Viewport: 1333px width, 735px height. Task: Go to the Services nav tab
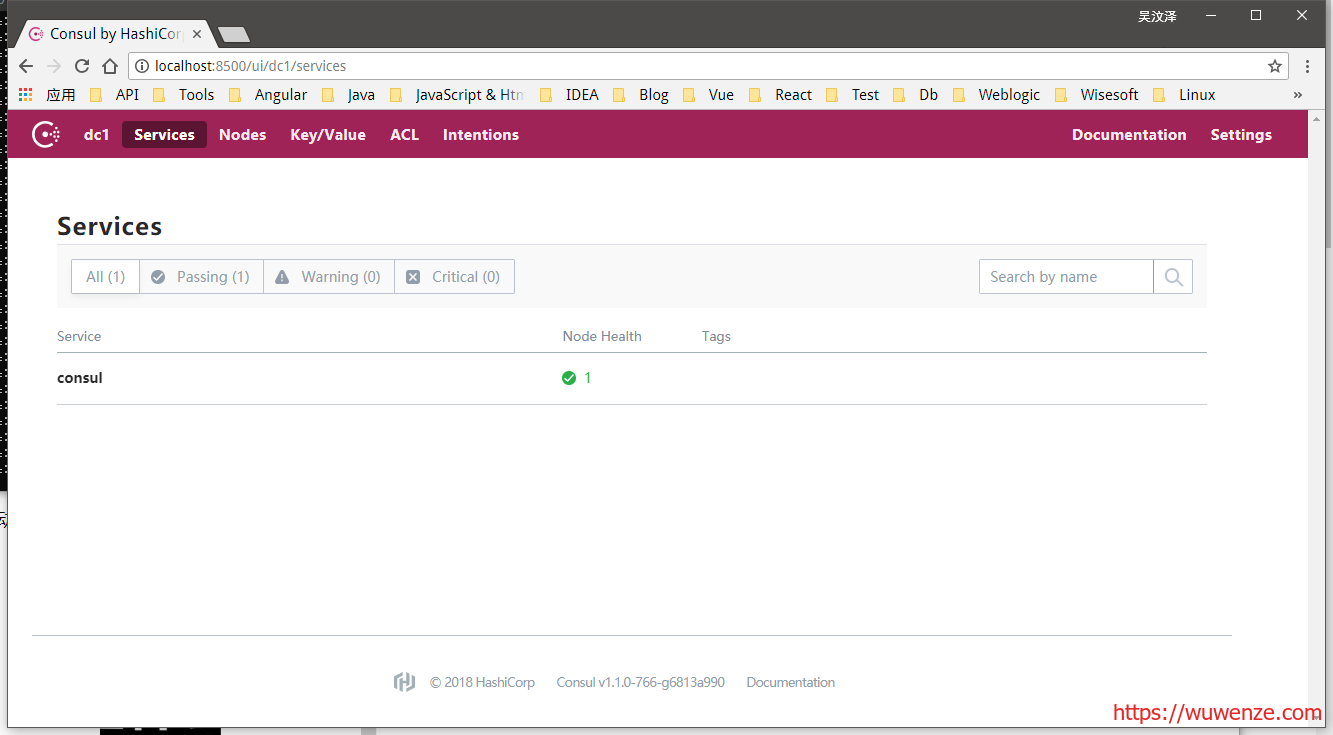pos(164,135)
